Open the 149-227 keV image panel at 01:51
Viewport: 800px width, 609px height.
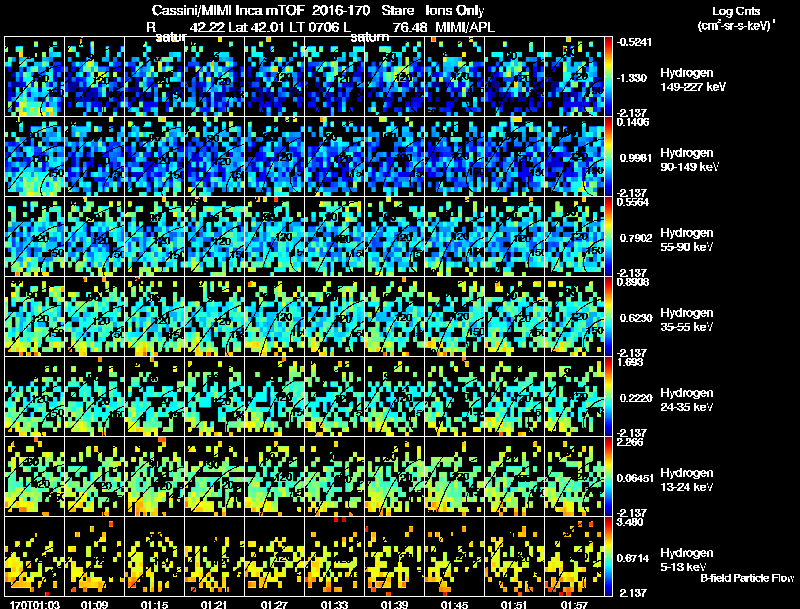click(514, 77)
